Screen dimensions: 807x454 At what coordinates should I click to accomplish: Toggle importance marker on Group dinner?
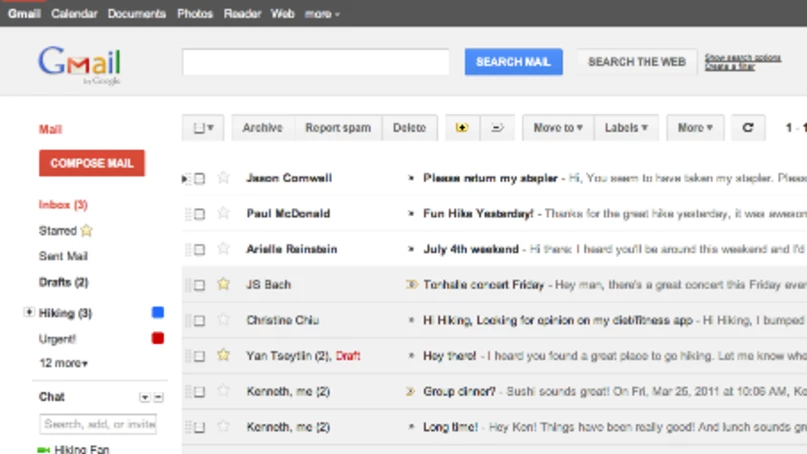(x=411, y=391)
